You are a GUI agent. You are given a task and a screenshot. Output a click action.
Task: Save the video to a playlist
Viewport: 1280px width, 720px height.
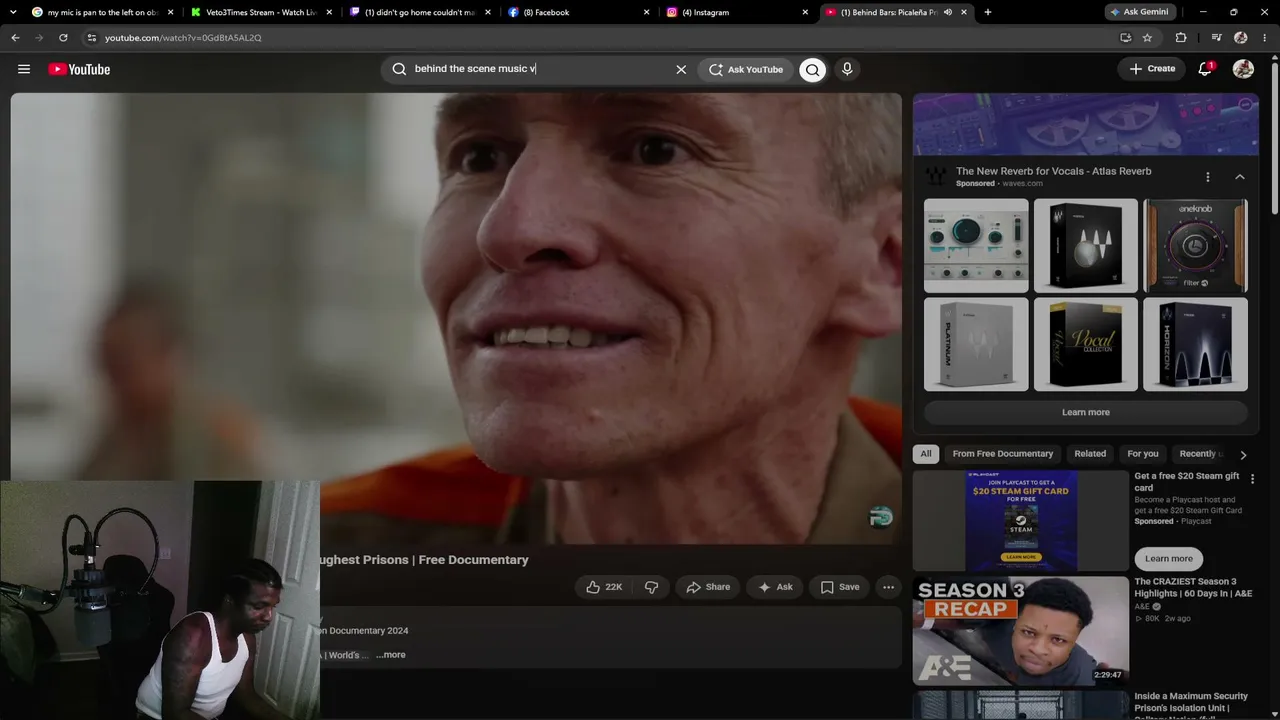[x=840, y=587]
